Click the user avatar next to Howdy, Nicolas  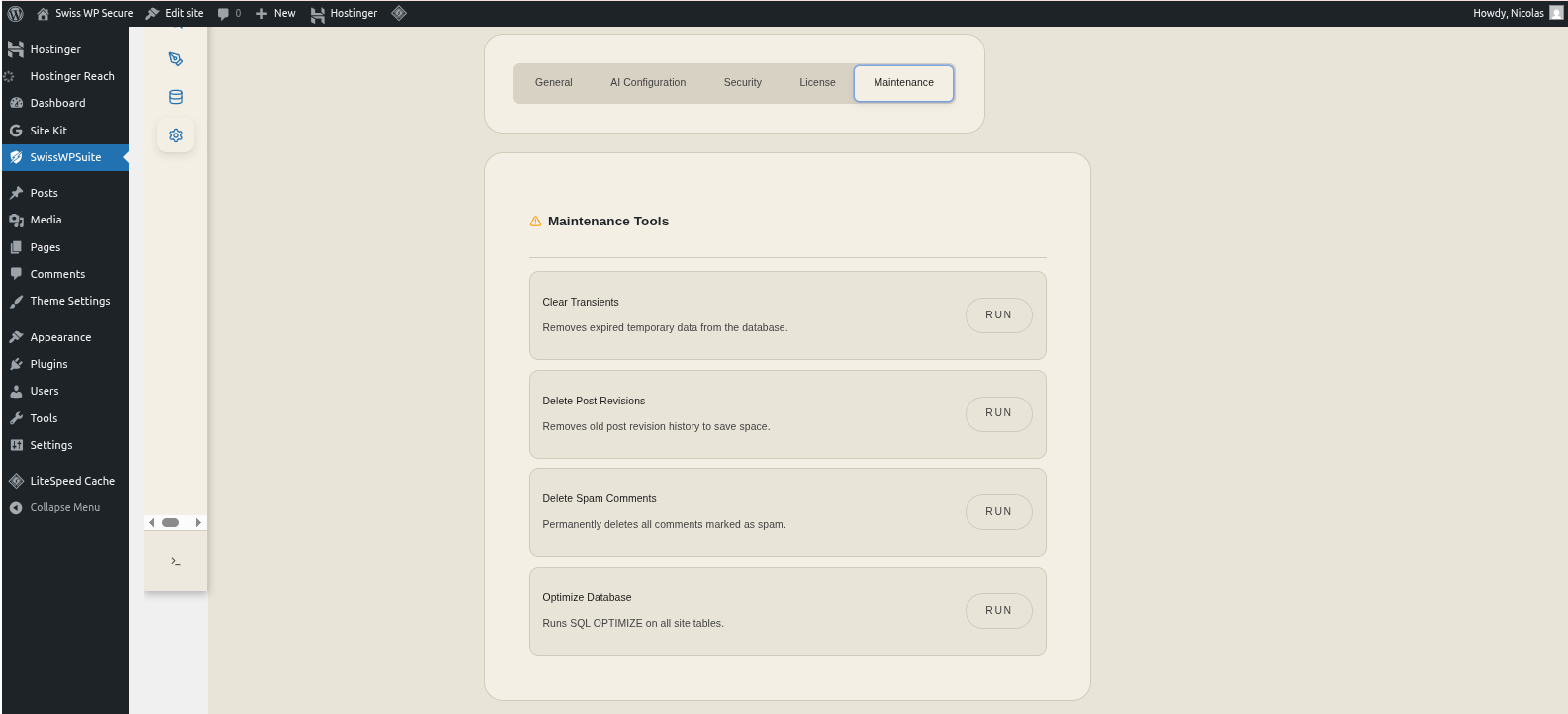(x=1556, y=13)
